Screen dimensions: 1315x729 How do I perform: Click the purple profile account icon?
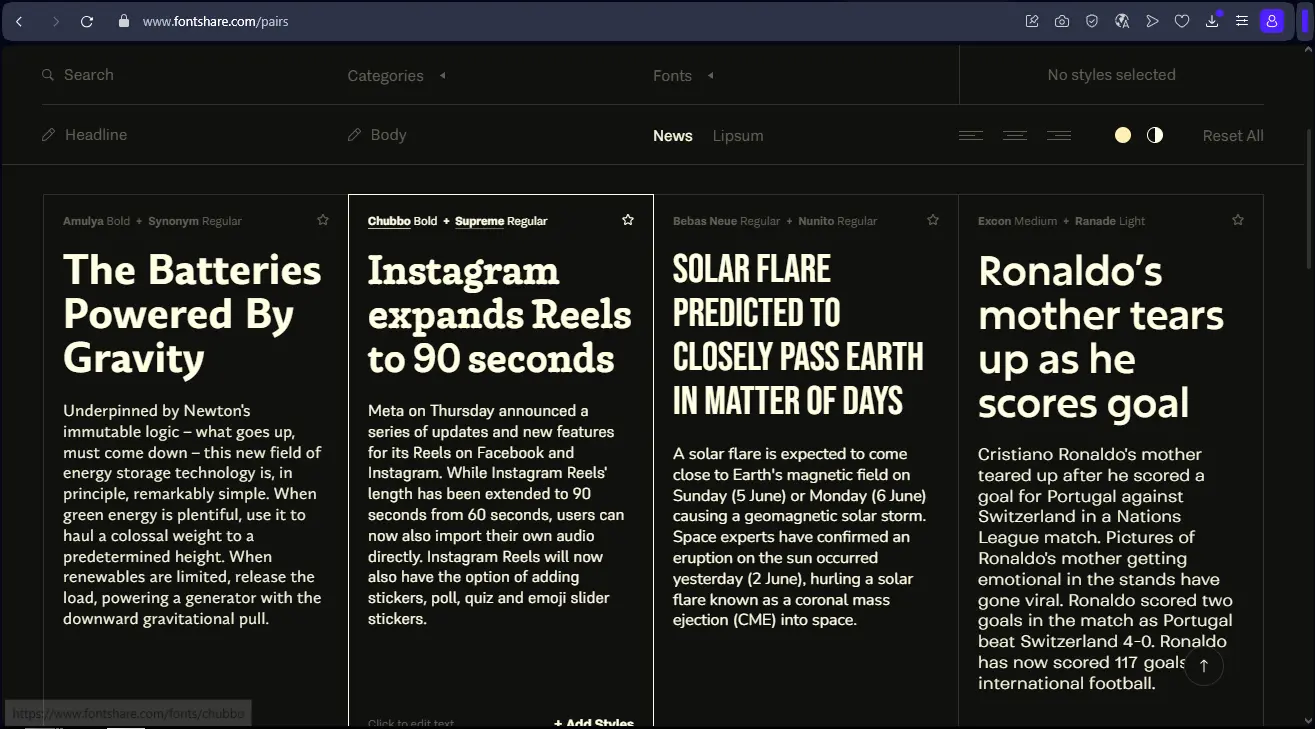tap(1272, 21)
